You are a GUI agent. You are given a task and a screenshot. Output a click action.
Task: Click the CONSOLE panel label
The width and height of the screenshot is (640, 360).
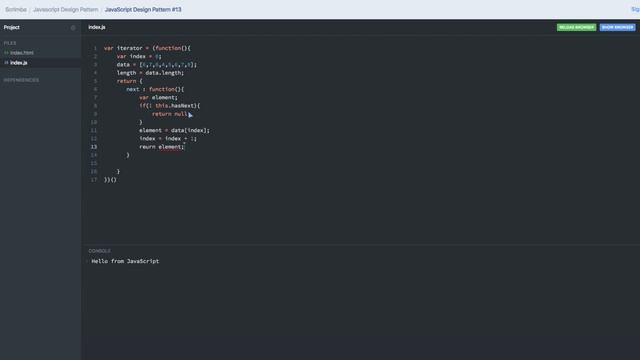(x=99, y=251)
